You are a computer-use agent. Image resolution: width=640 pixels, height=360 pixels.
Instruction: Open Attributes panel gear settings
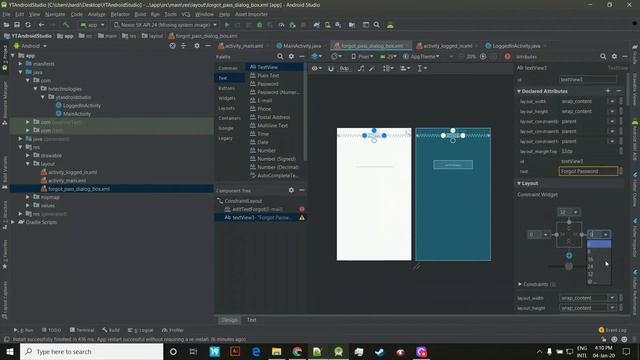click(x=614, y=57)
